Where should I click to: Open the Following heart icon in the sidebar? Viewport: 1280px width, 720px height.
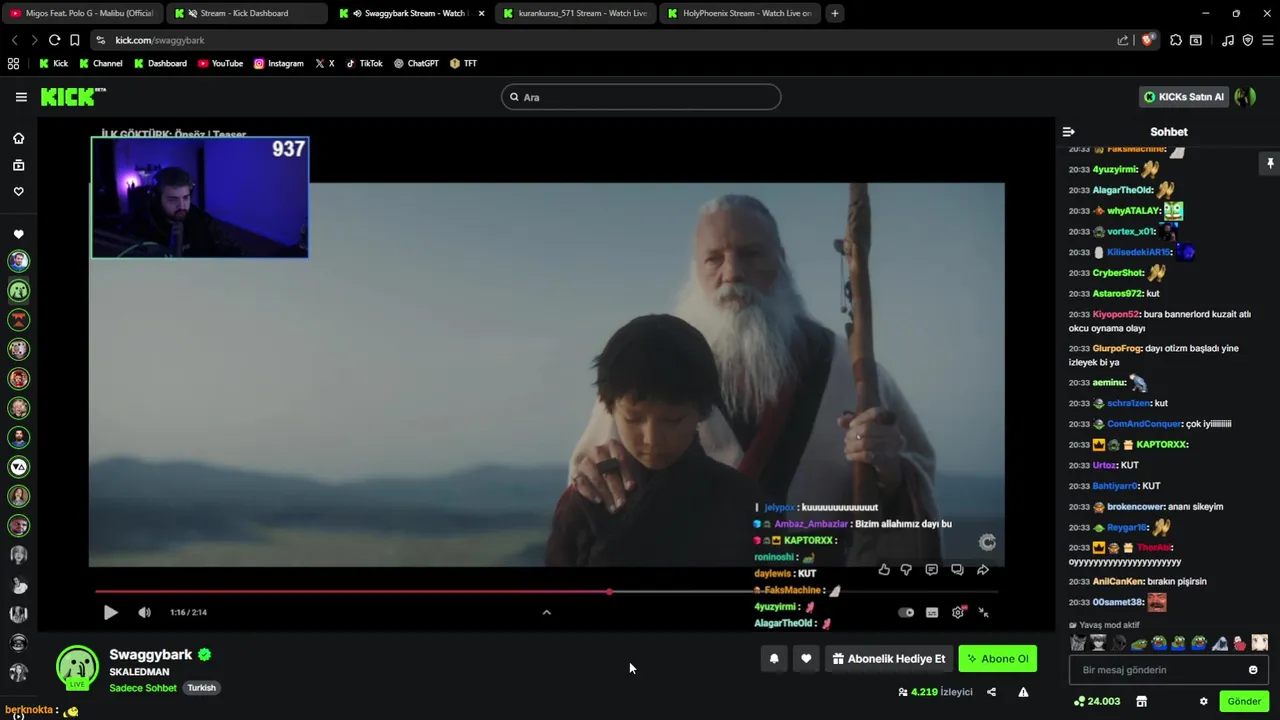click(18, 192)
